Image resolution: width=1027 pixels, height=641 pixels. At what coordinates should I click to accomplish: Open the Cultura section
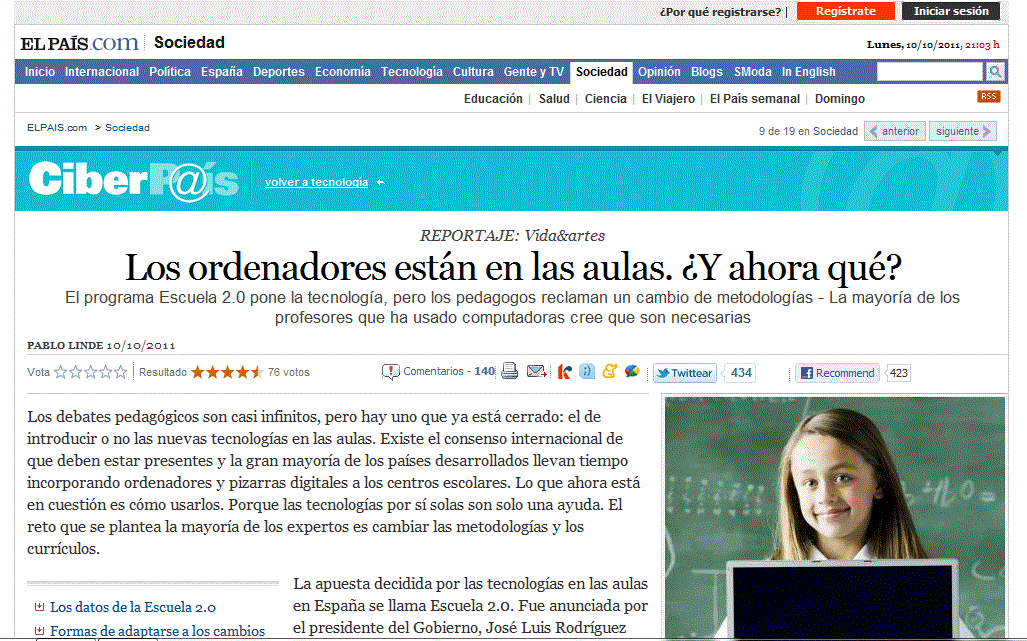(473, 71)
